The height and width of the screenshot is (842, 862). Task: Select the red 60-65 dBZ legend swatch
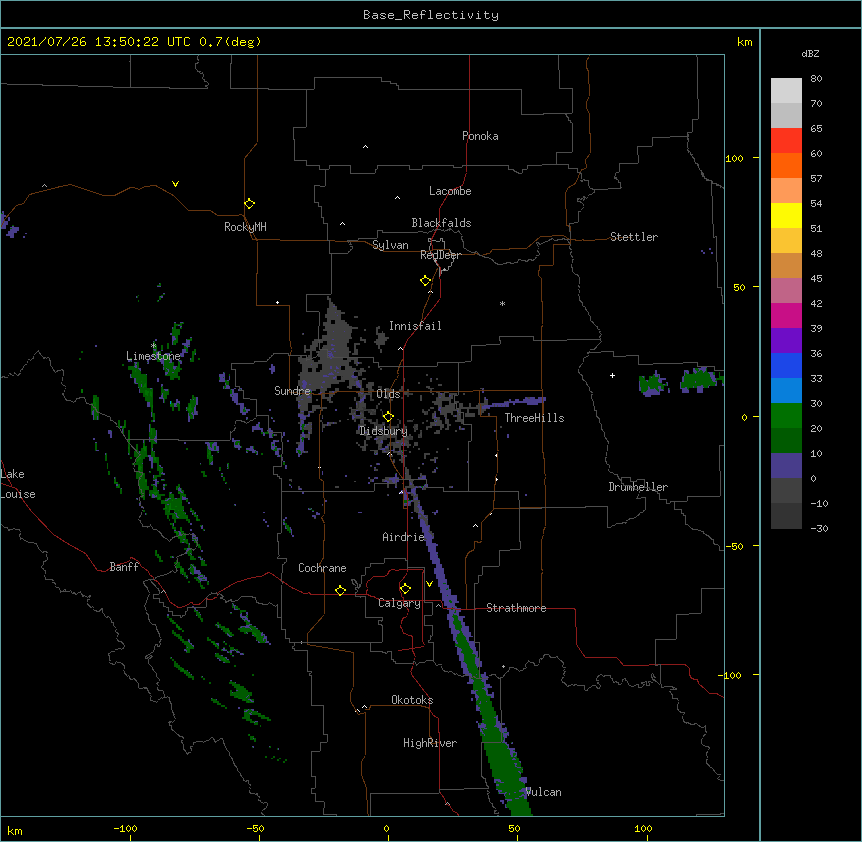[786, 141]
